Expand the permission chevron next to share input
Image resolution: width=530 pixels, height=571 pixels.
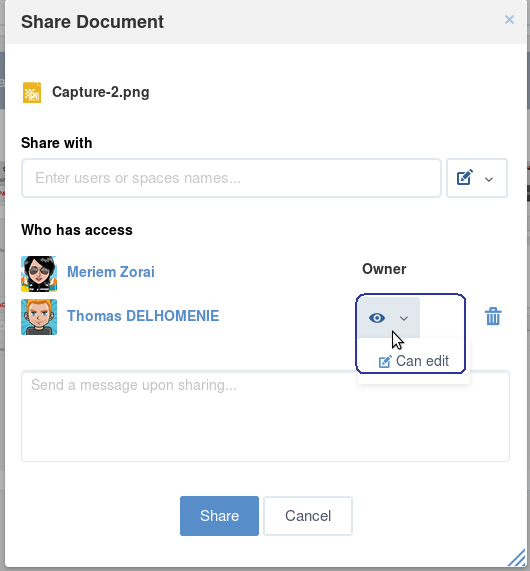point(489,179)
